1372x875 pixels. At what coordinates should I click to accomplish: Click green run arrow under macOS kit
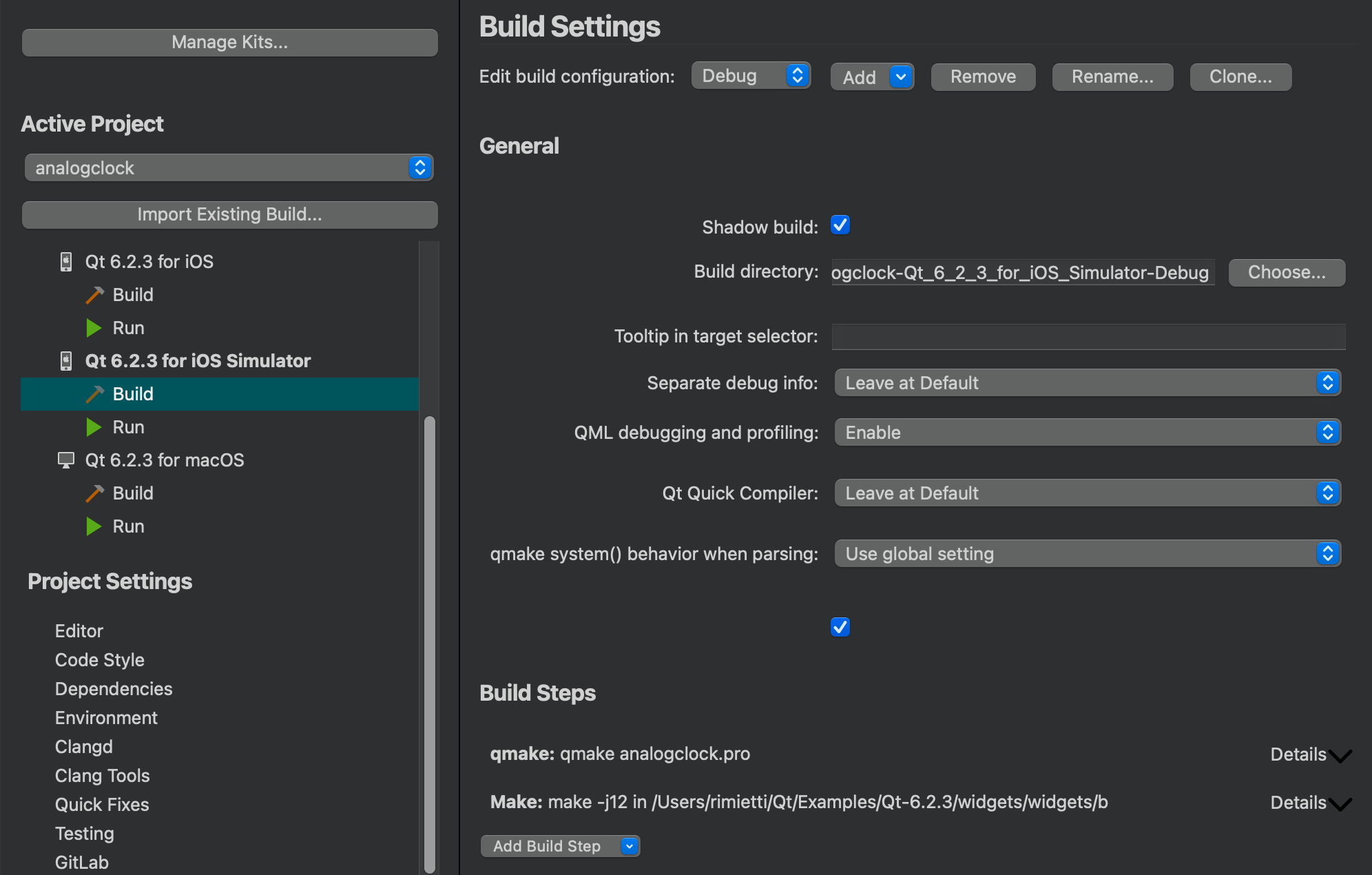click(94, 526)
